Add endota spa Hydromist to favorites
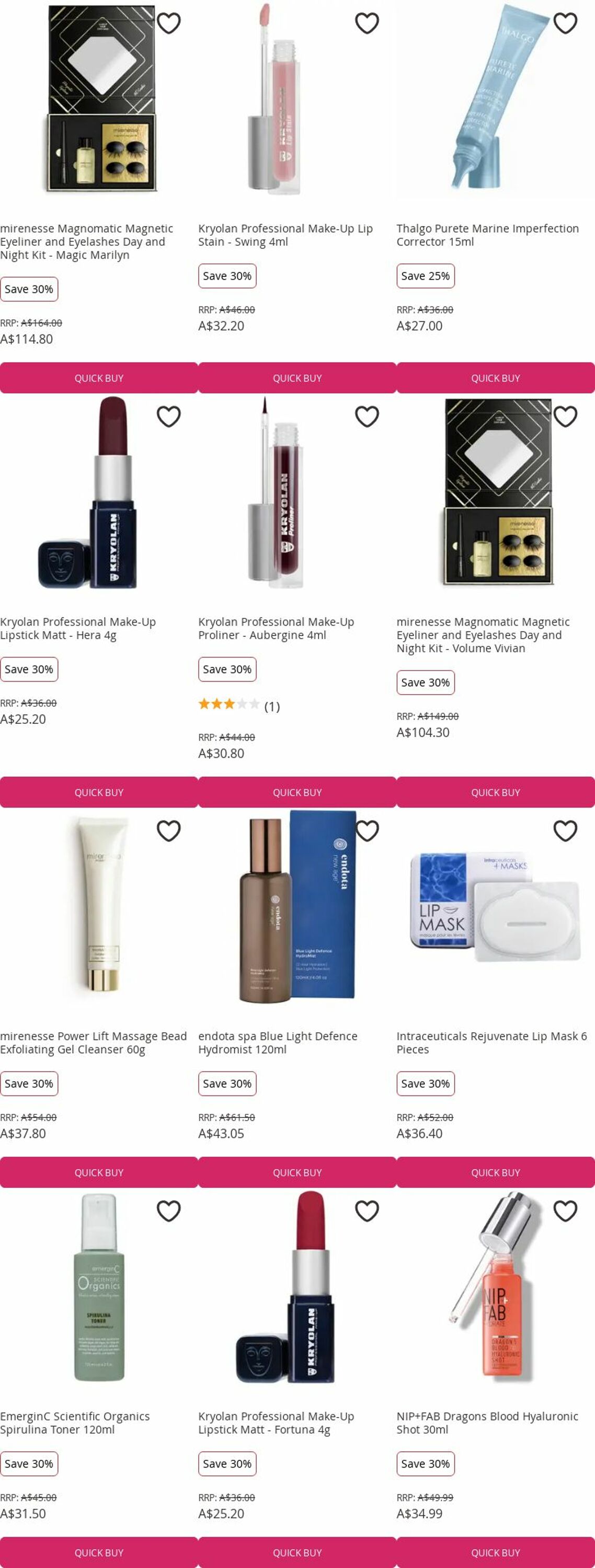 (x=367, y=831)
